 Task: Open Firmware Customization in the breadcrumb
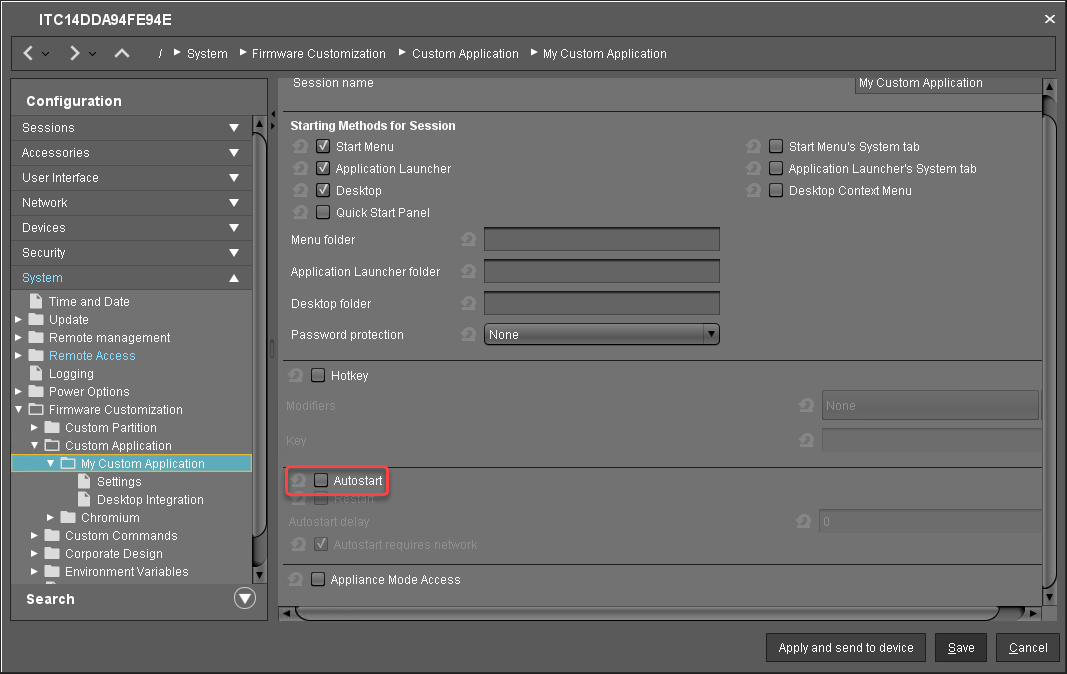[x=318, y=54]
